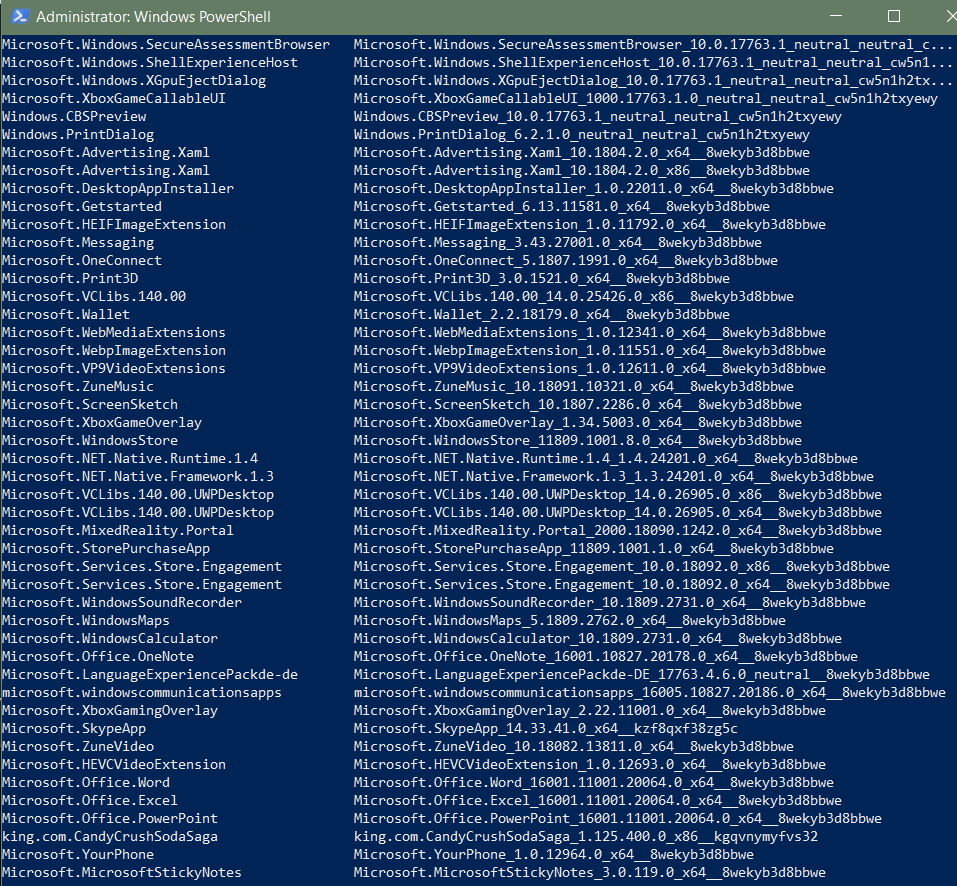Select microsoft.windowscommunicationsapps name entry
The width and height of the screenshot is (957, 886).
pos(142,693)
